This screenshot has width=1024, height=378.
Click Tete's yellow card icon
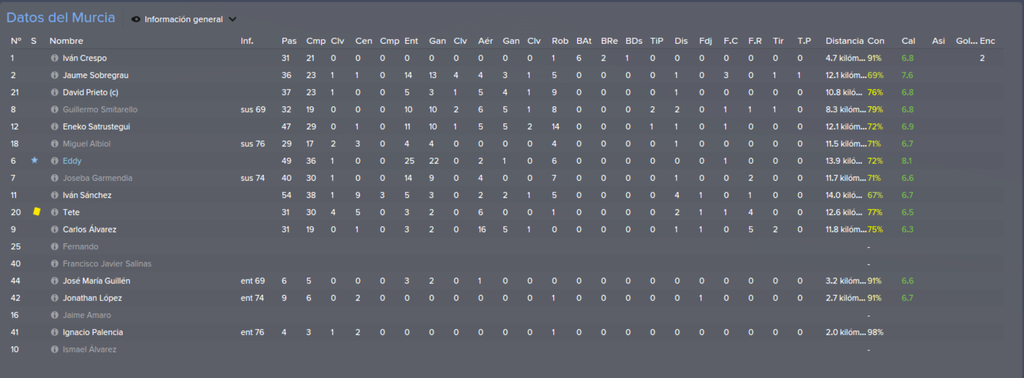point(37,212)
